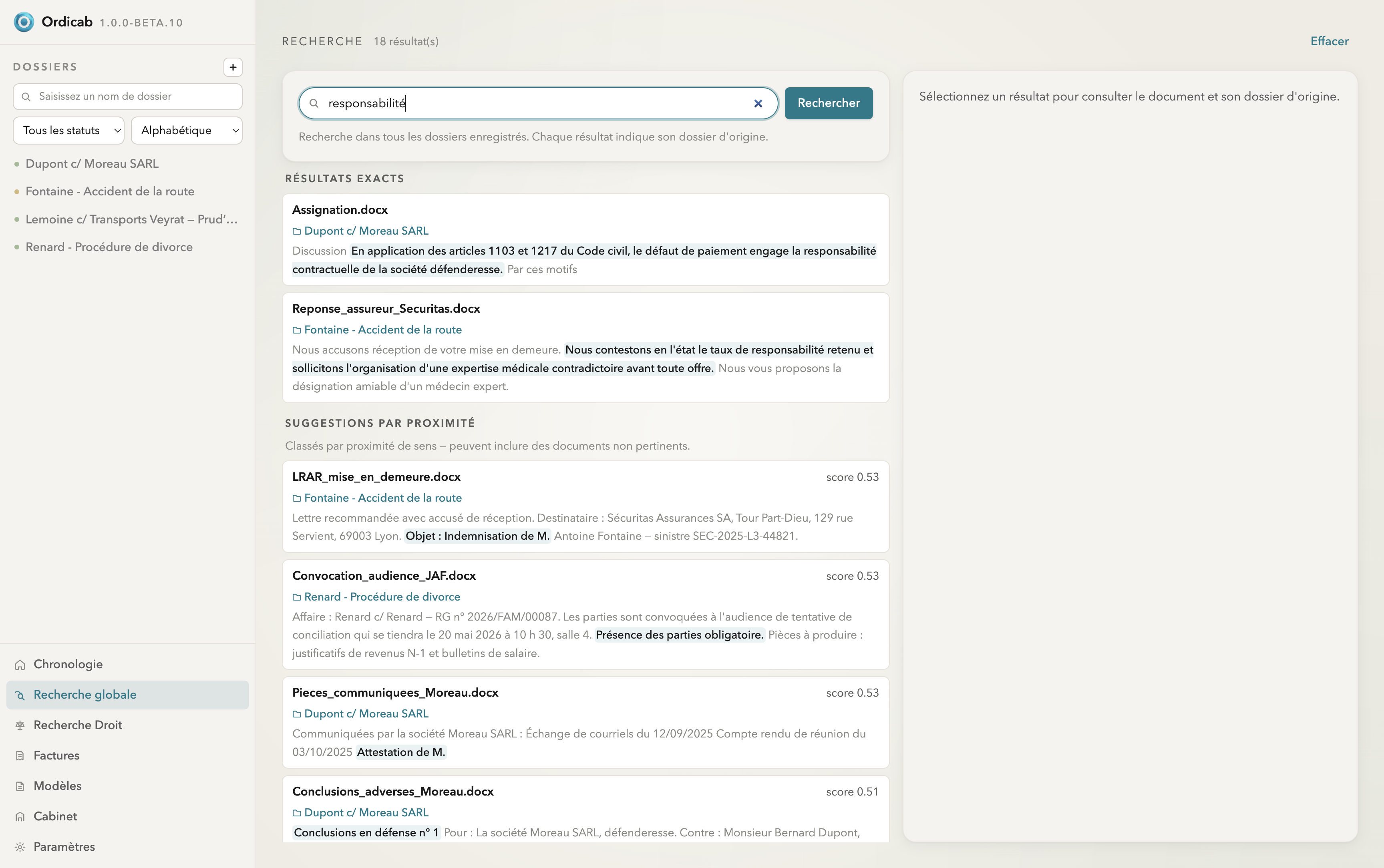
Task: Open Dupont c/ Moreau SARL link under Pieces_communiquees_Moreau.docx
Action: pos(366,713)
